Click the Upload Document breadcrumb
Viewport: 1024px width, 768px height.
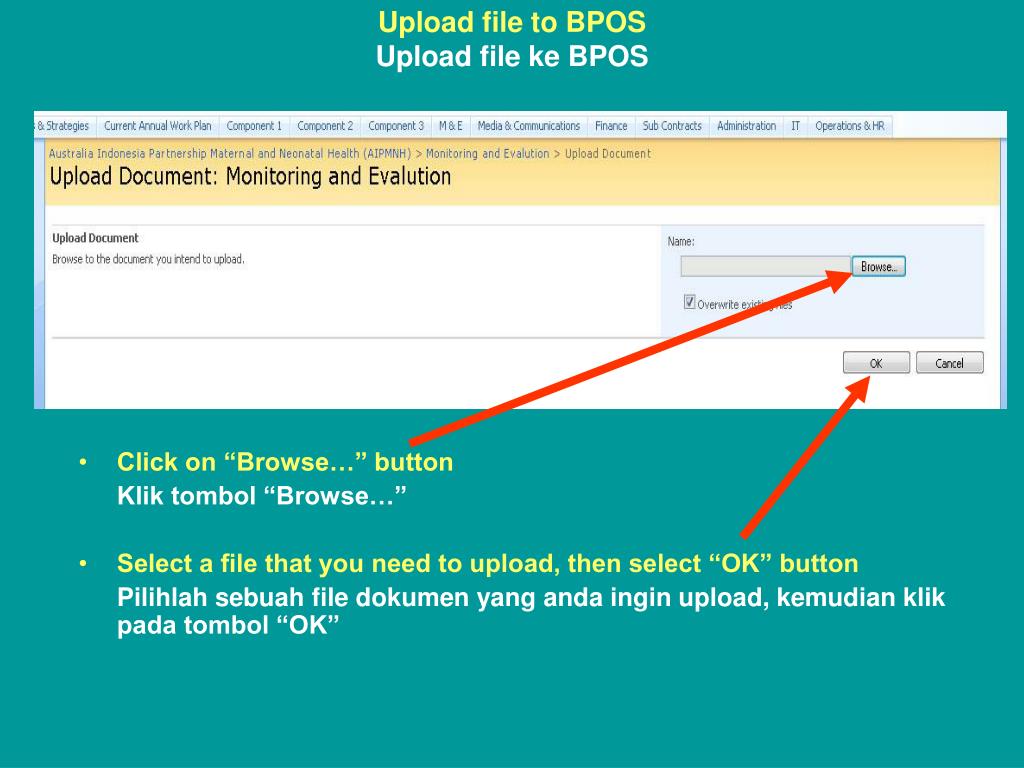click(x=607, y=153)
